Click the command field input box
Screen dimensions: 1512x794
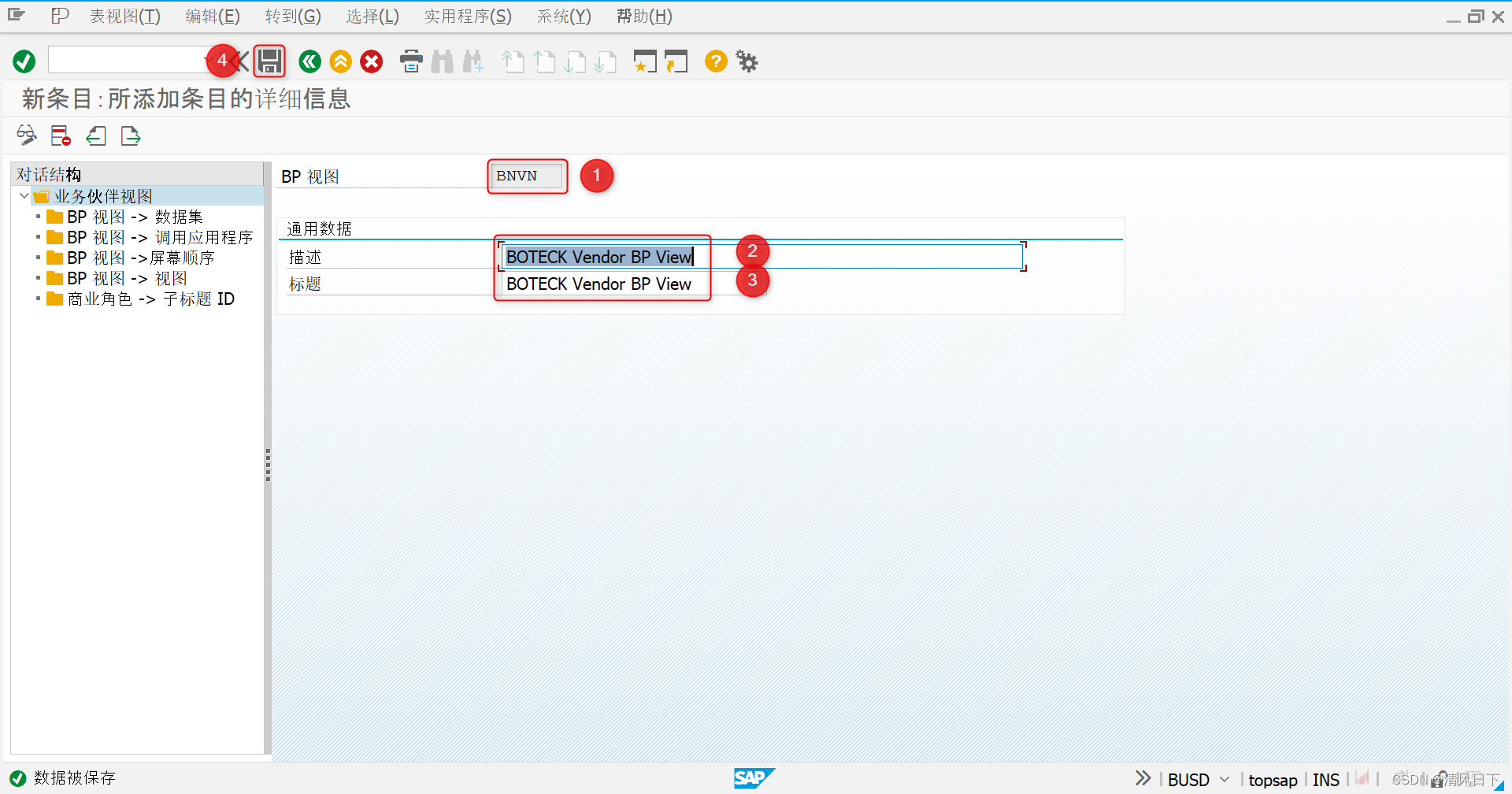[128, 60]
